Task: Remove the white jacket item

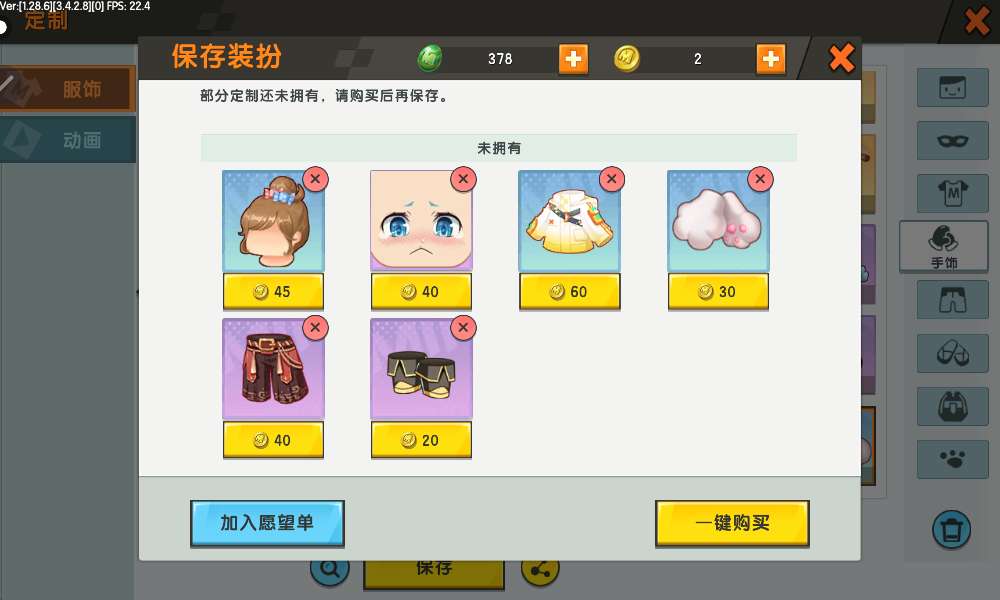Action: [x=612, y=179]
